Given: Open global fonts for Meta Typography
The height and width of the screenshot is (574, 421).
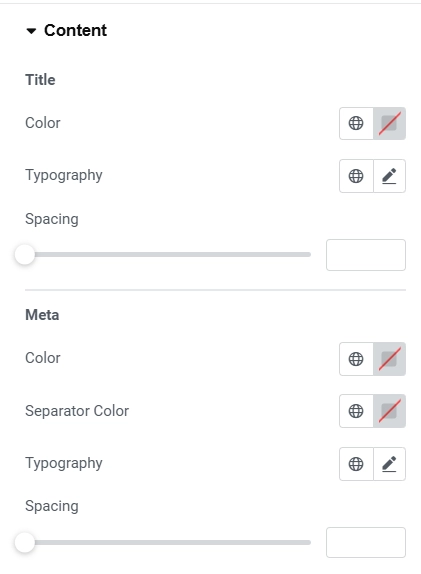Looking at the screenshot, I should pyautogui.click(x=356, y=464).
